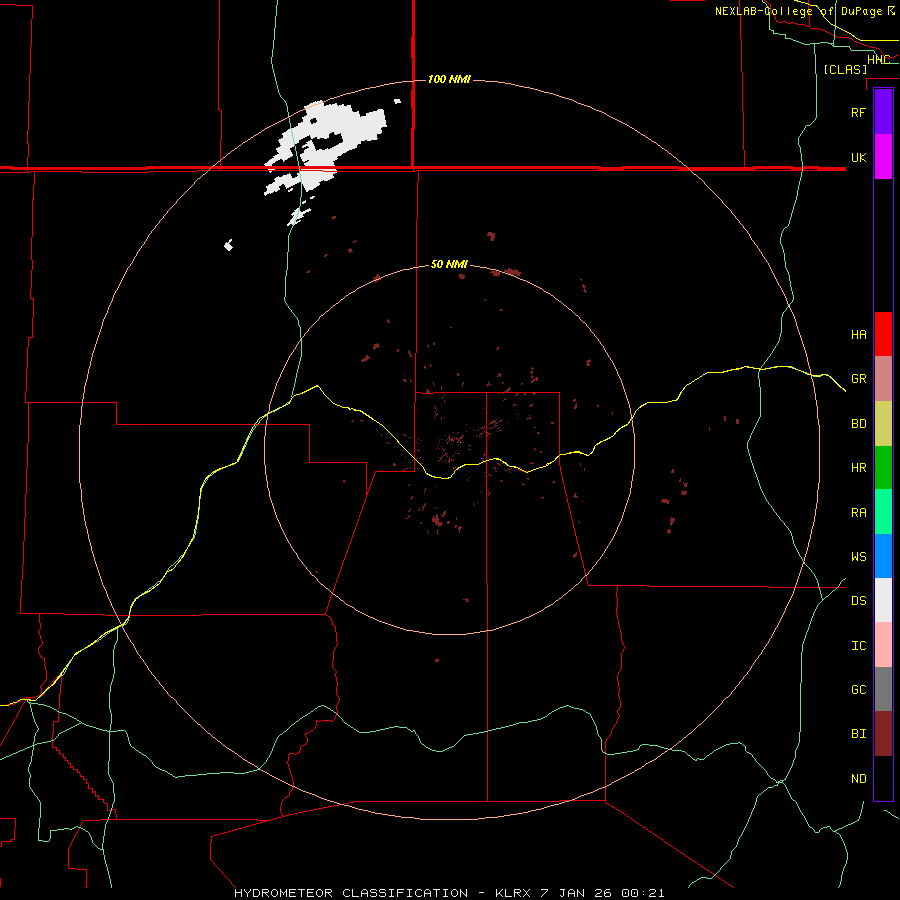Select the light pink IC legend swatch
This screenshot has width=900, height=900.
click(x=883, y=645)
